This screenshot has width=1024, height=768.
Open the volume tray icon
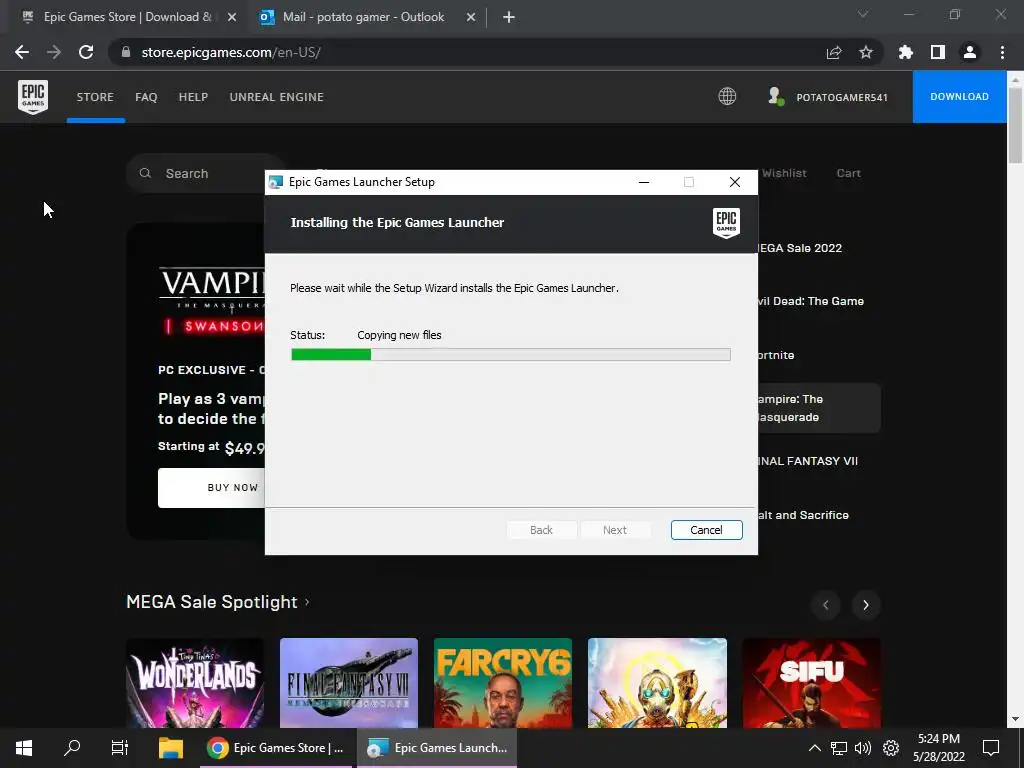click(863, 748)
